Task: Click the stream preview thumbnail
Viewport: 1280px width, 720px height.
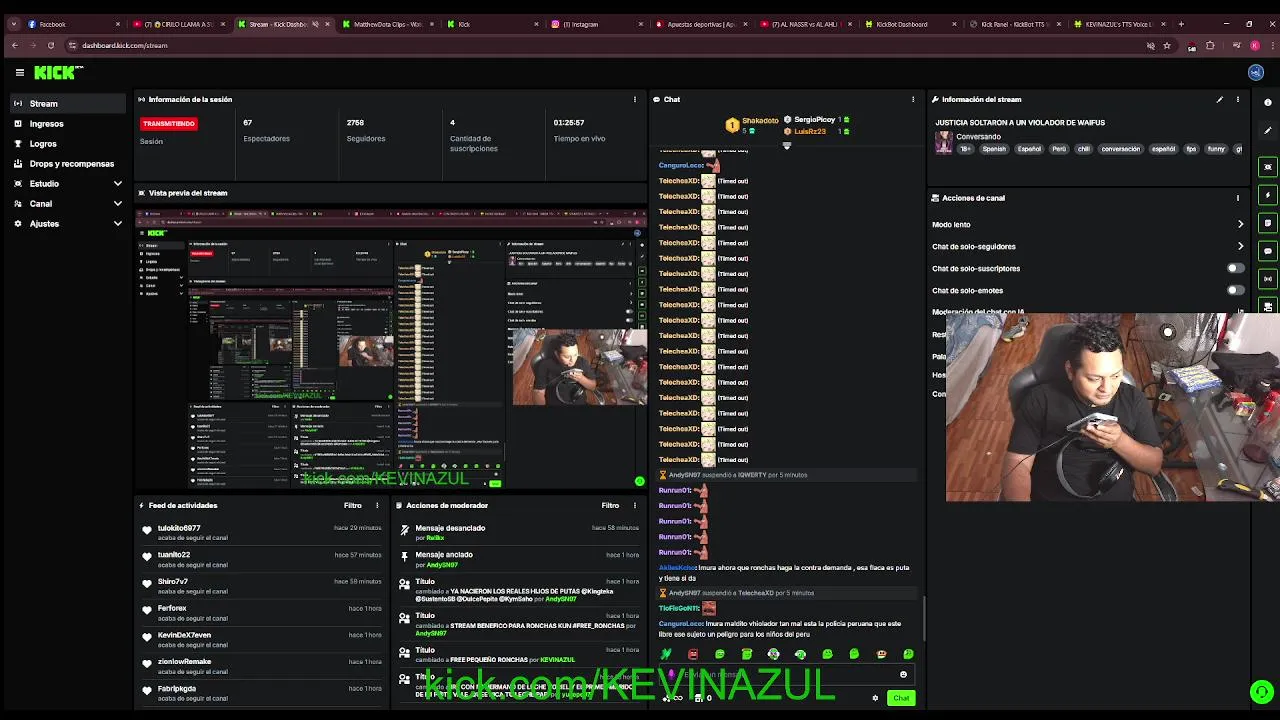Action: pos(391,348)
